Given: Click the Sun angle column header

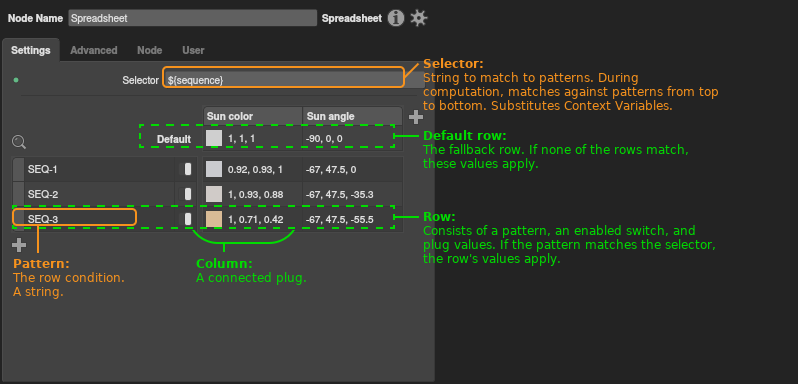Looking at the screenshot, I should [x=353, y=116].
